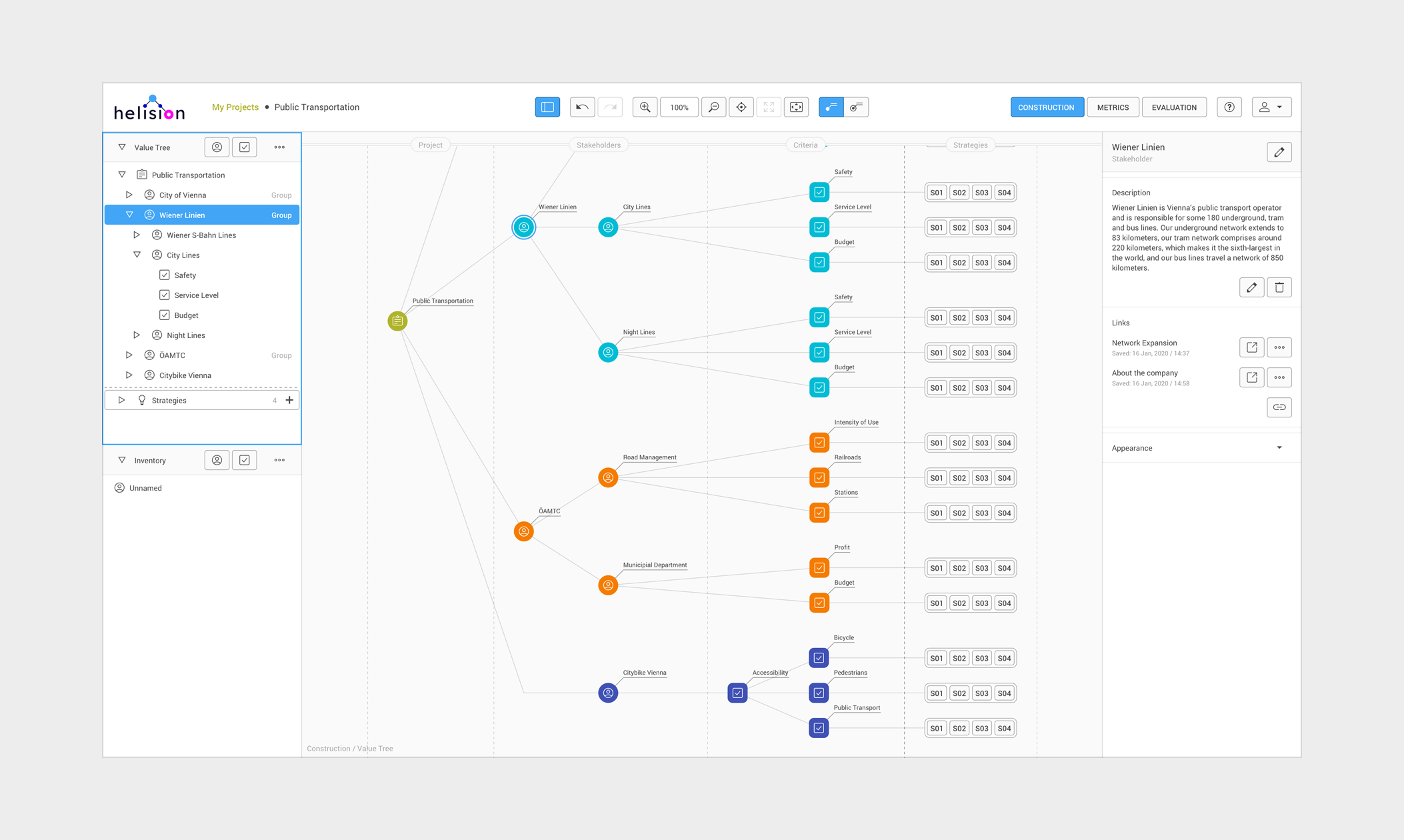1404x840 pixels.
Task: Add stakeholder in Value Tree header
Action: pyautogui.click(x=217, y=147)
